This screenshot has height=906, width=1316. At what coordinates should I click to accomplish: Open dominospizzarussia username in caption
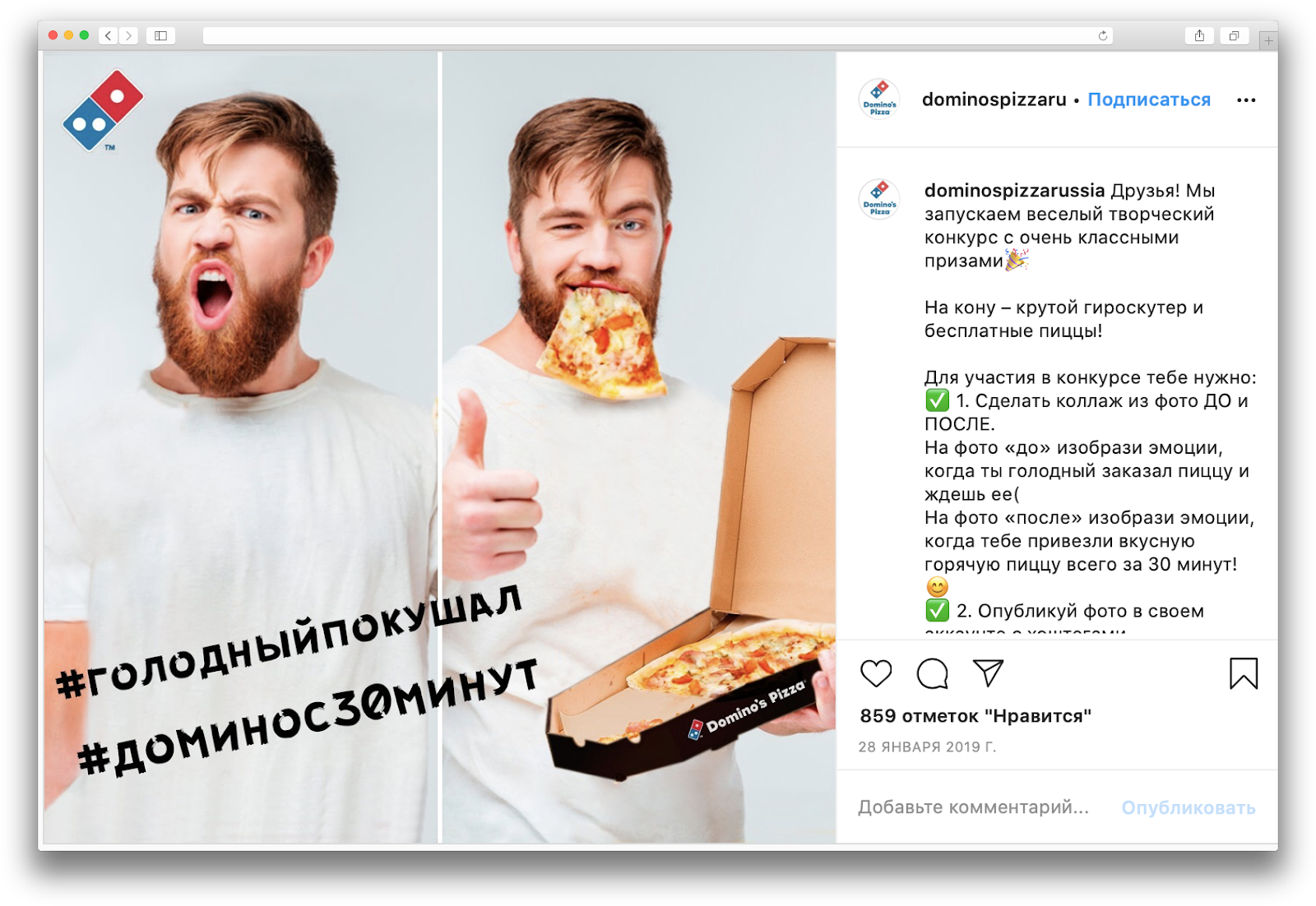pyautogui.click(x=1014, y=191)
